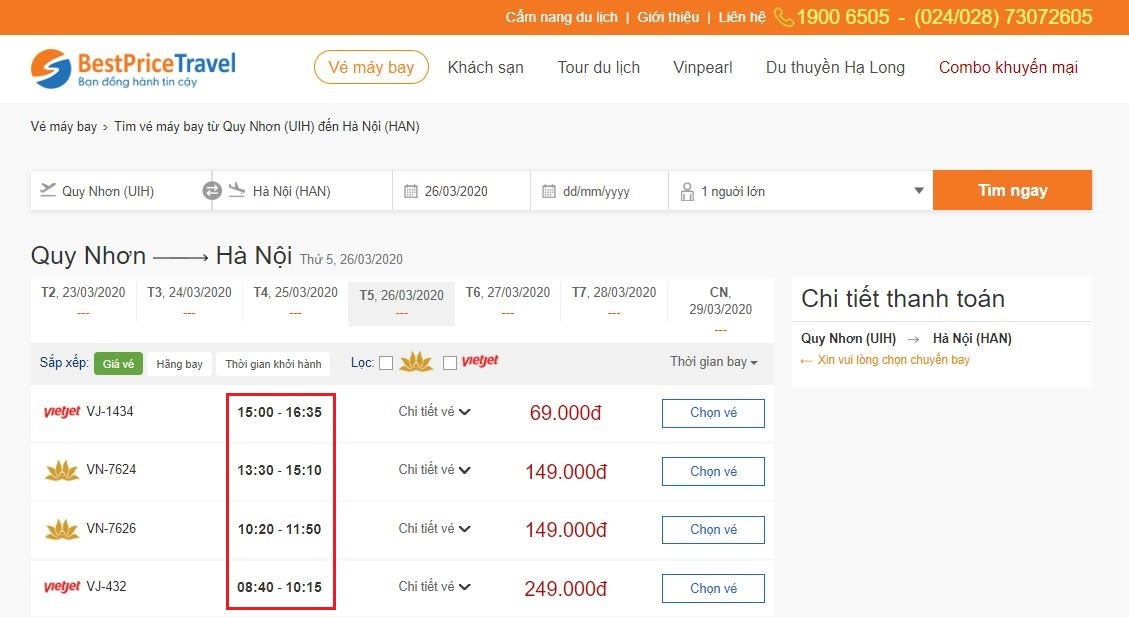Click the BestPriceTravel logo

click(133, 68)
